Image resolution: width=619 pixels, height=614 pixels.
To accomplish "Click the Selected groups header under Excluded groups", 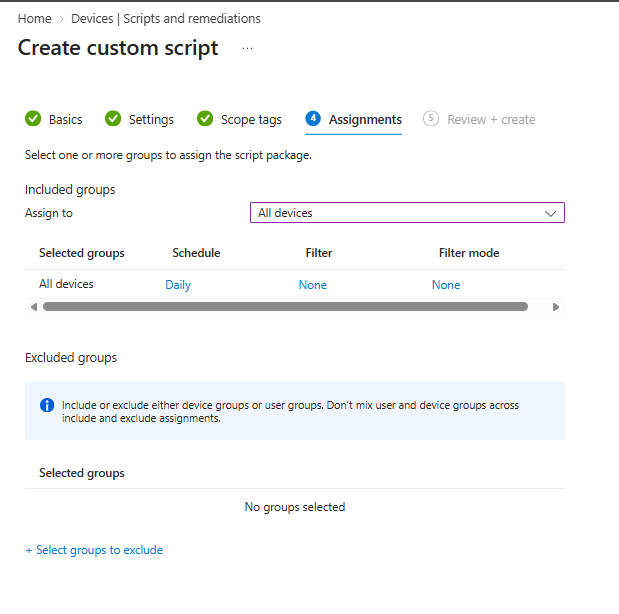I will coord(82,473).
